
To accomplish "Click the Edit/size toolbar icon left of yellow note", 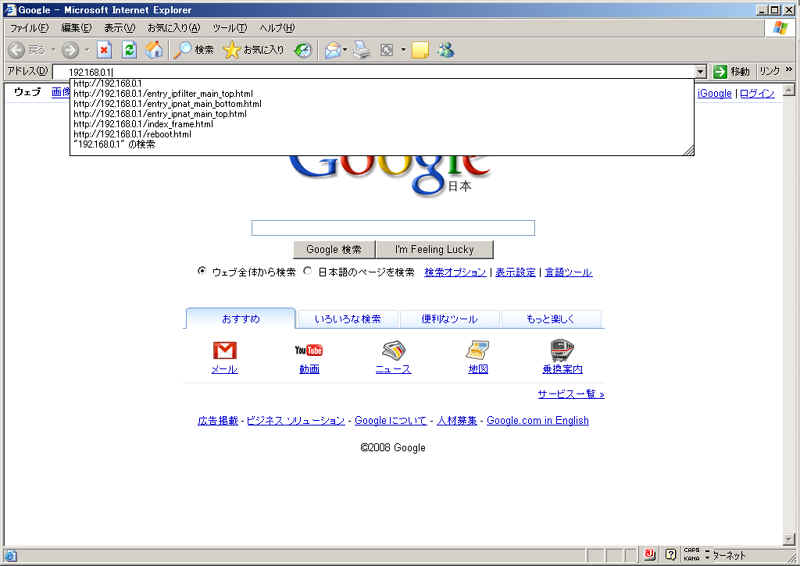I will coord(387,50).
